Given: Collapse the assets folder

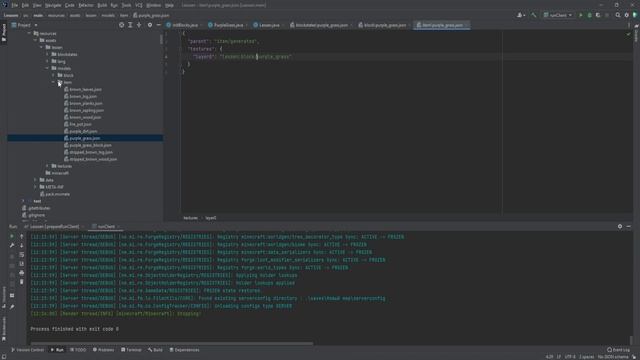Looking at the screenshot, I should tap(35, 40).
